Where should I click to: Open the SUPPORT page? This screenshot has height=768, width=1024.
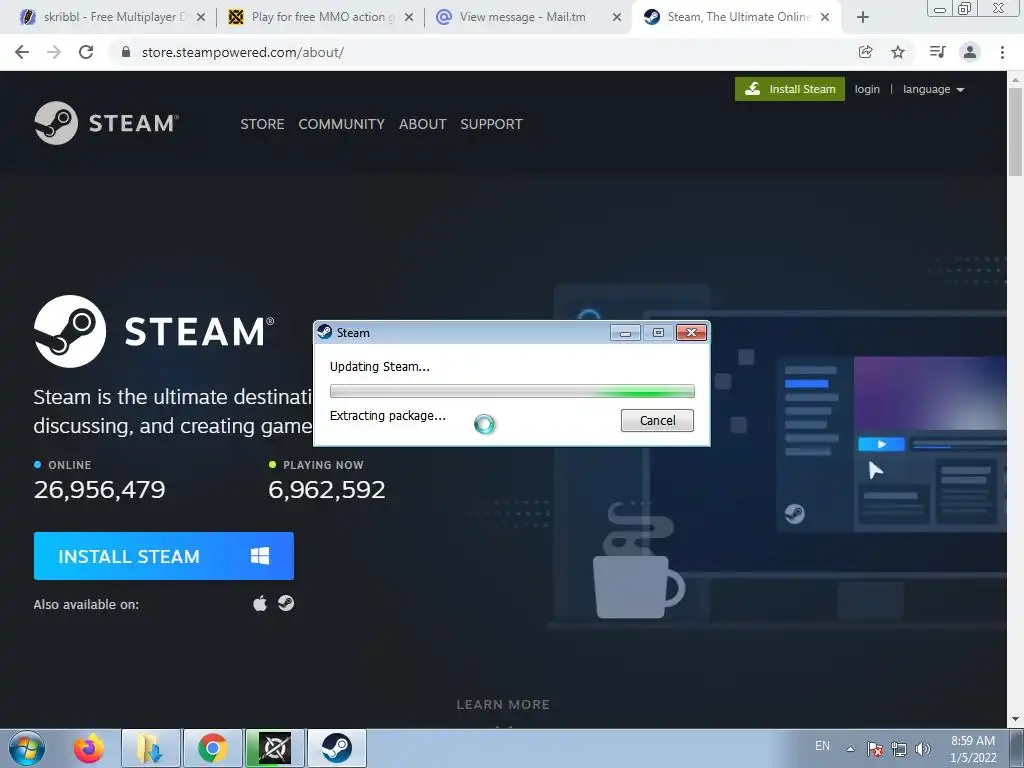click(491, 124)
